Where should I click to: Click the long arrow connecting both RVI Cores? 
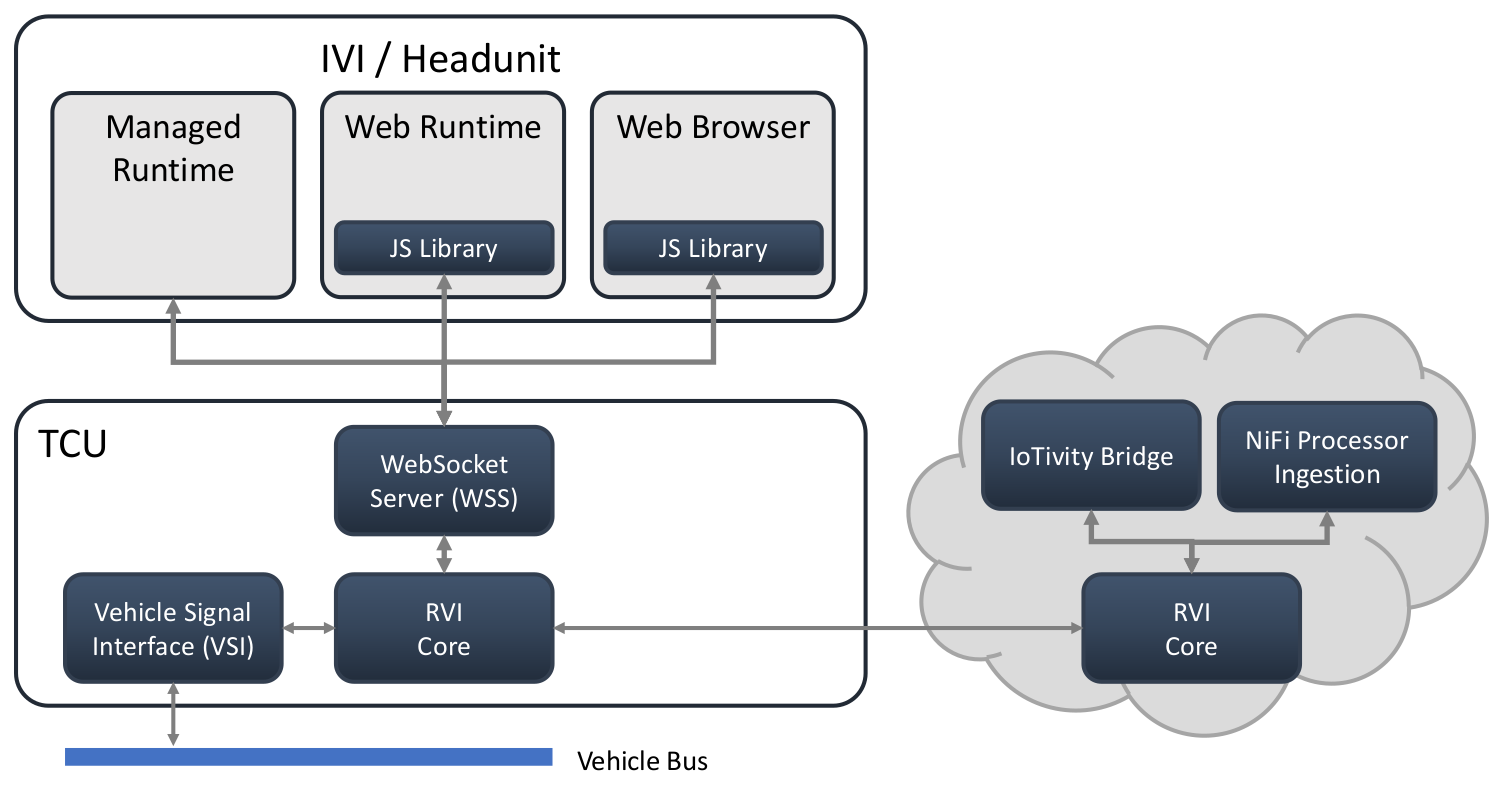point(817,629)
